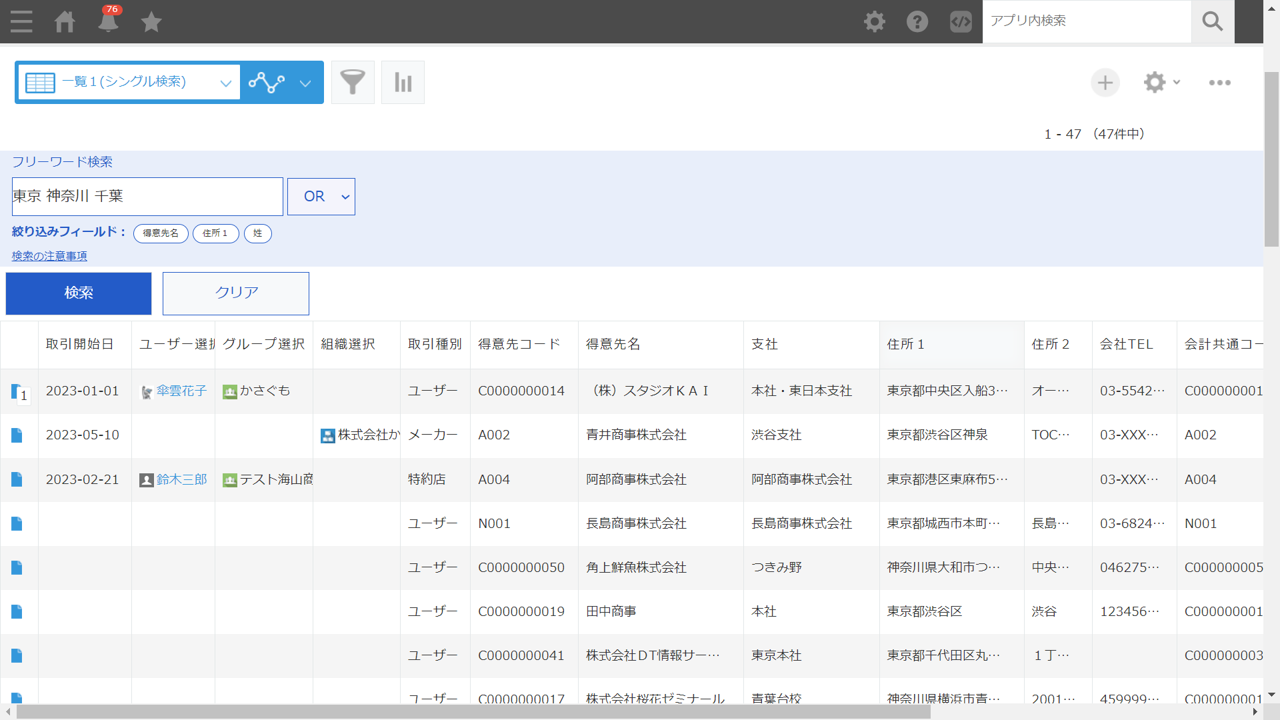
Task: Toggle the 得意先名 filter field chip
Action: [161, 233]
